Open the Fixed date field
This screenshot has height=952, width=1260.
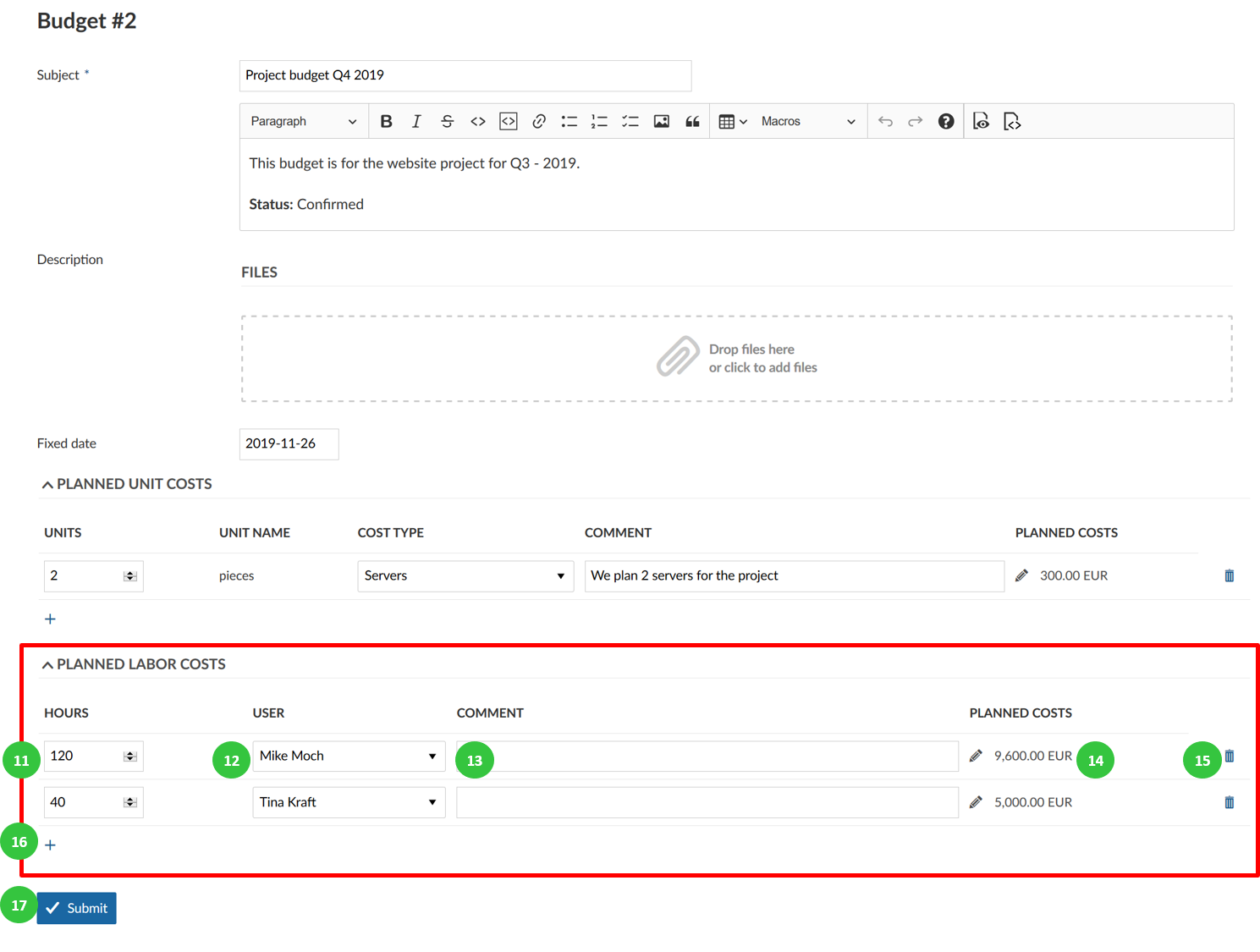289,443
